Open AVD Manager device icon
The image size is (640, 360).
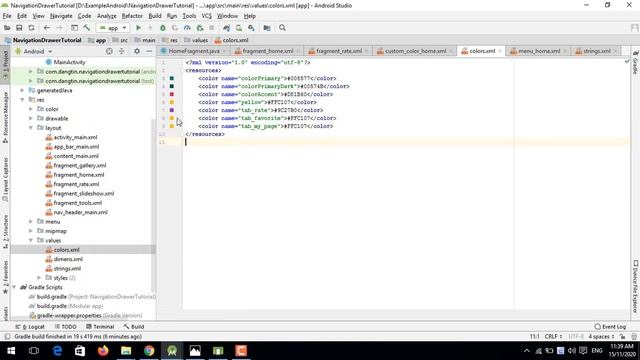pos(239,28)
